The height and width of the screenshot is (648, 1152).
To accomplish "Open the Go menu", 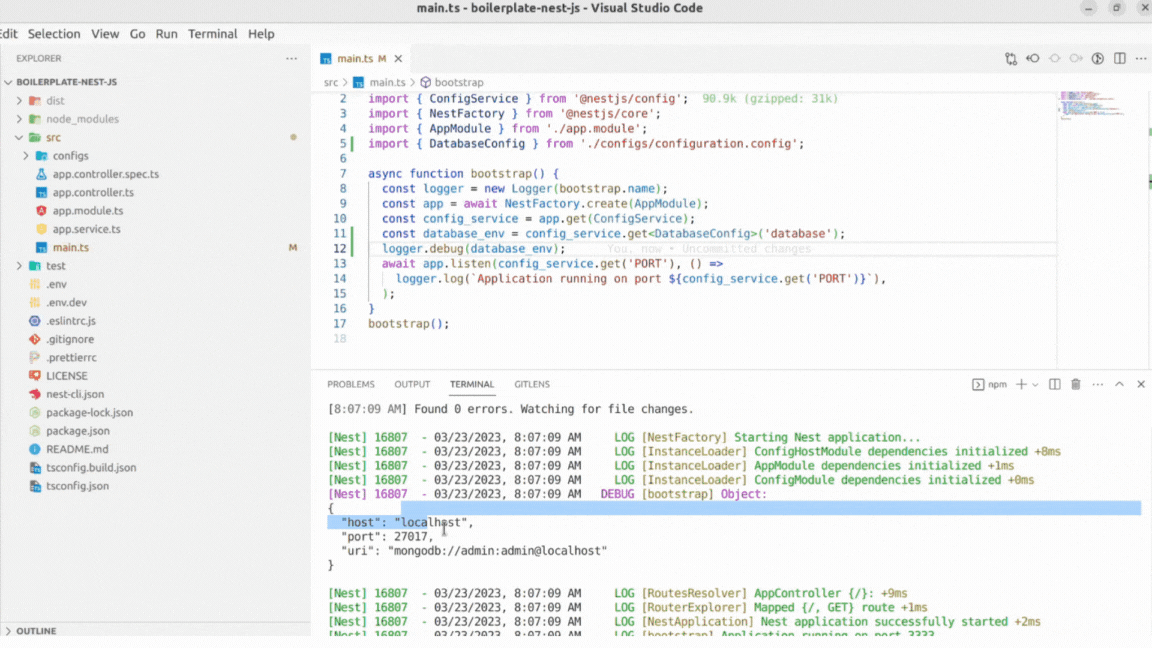I will coord(137,34).
